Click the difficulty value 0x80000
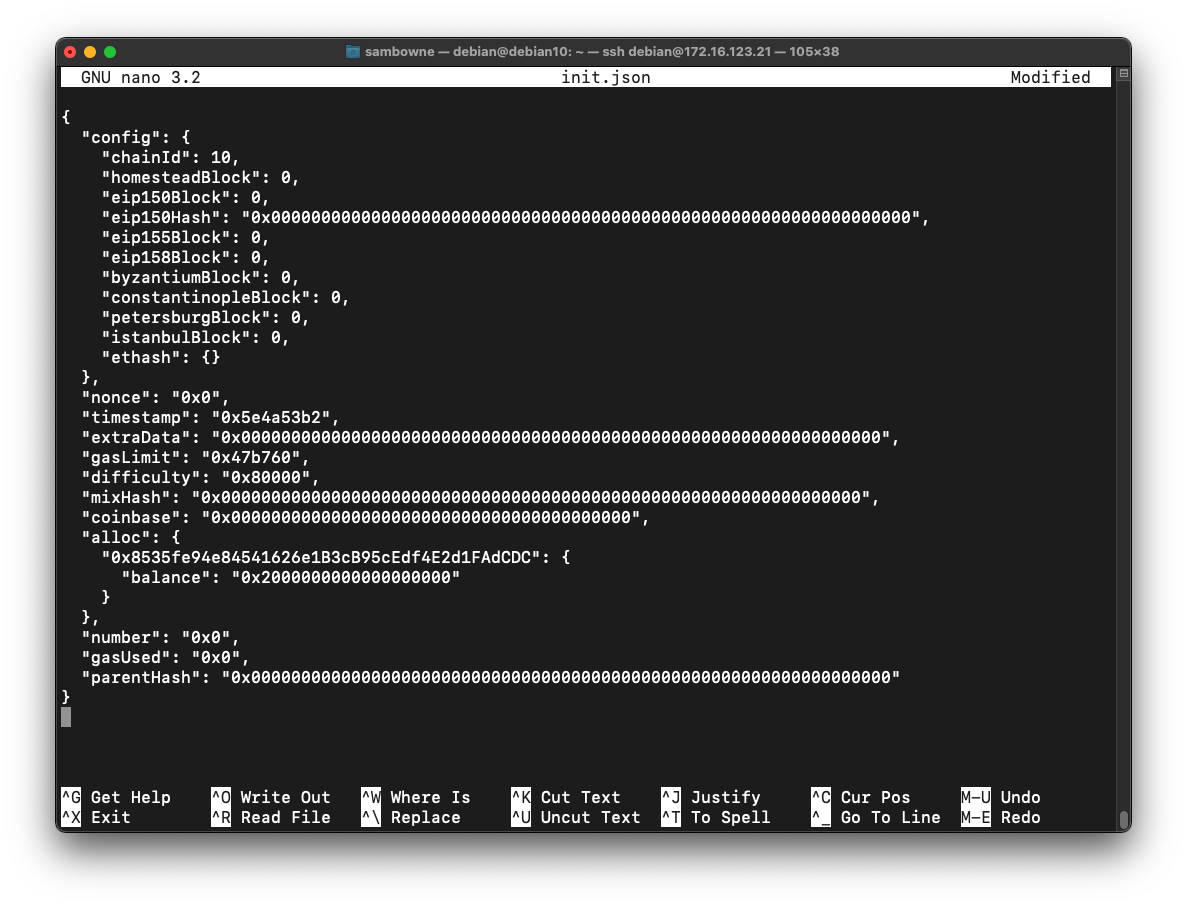Screen dimensions: 1187x906 coord(266,478)
